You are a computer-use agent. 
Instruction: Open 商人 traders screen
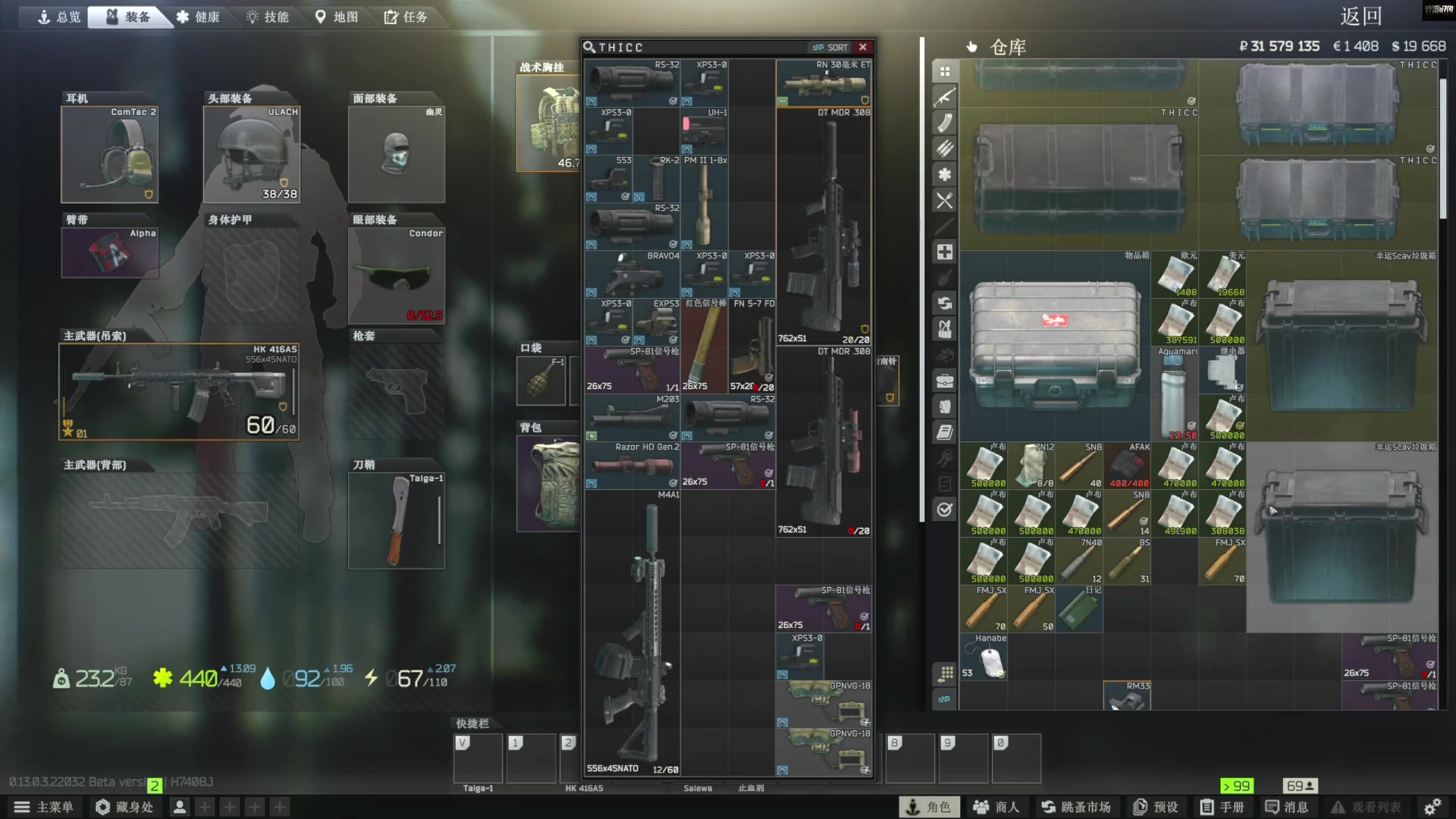tap(996, 807)
